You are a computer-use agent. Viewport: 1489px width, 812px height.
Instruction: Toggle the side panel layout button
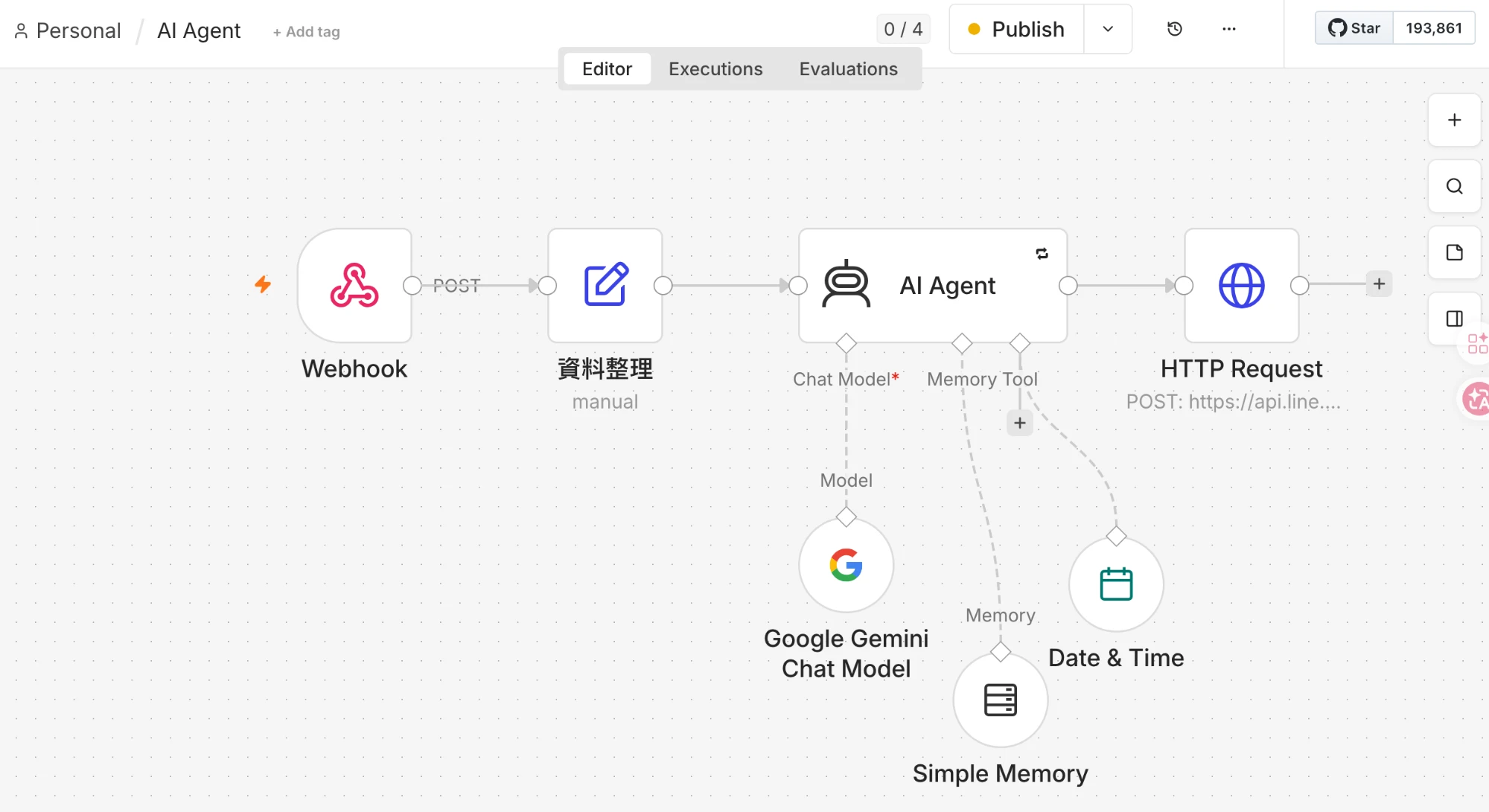click(x=1454, y=319)
